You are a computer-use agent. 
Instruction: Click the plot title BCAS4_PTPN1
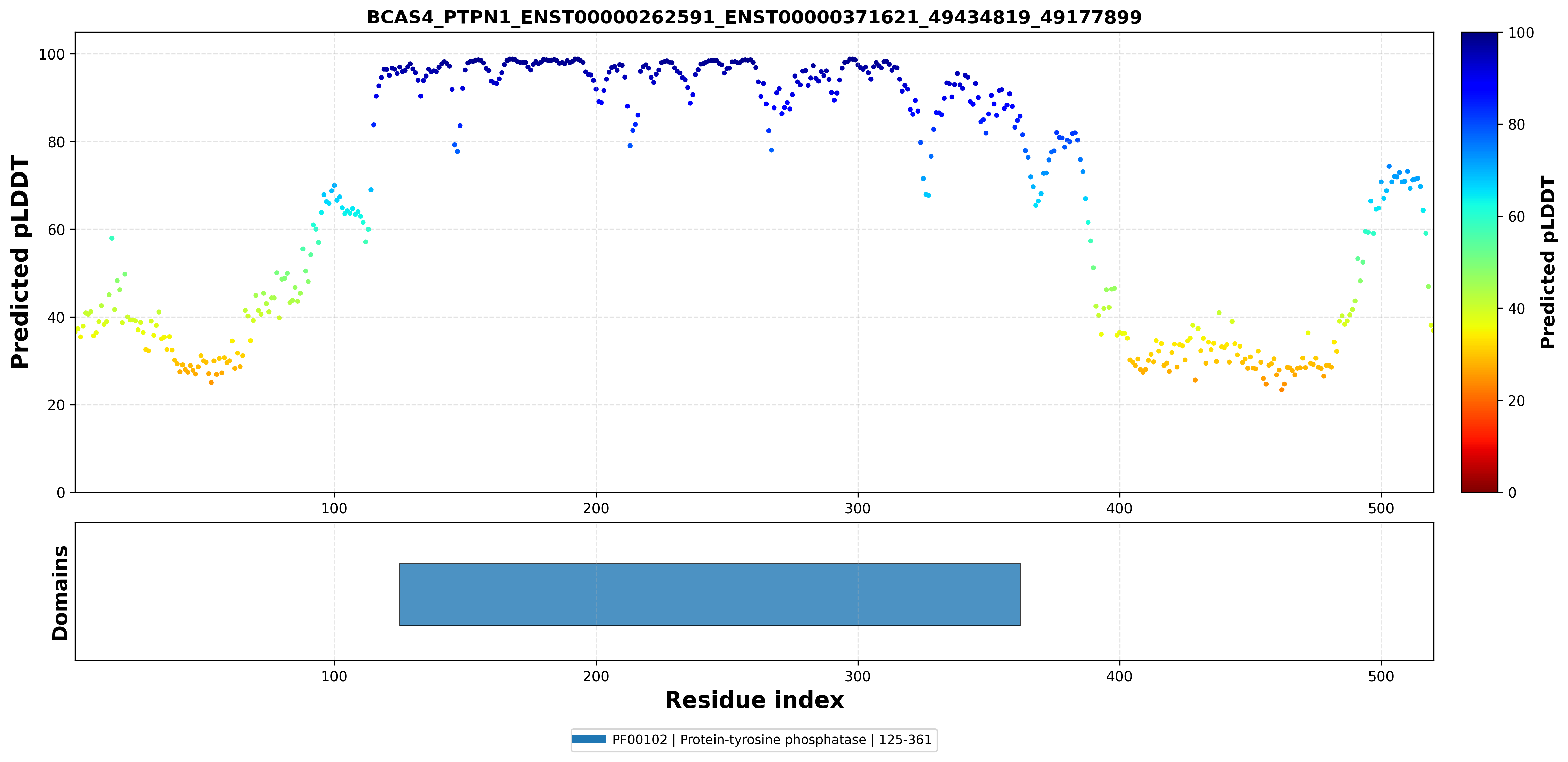click(x=754, y=17)
